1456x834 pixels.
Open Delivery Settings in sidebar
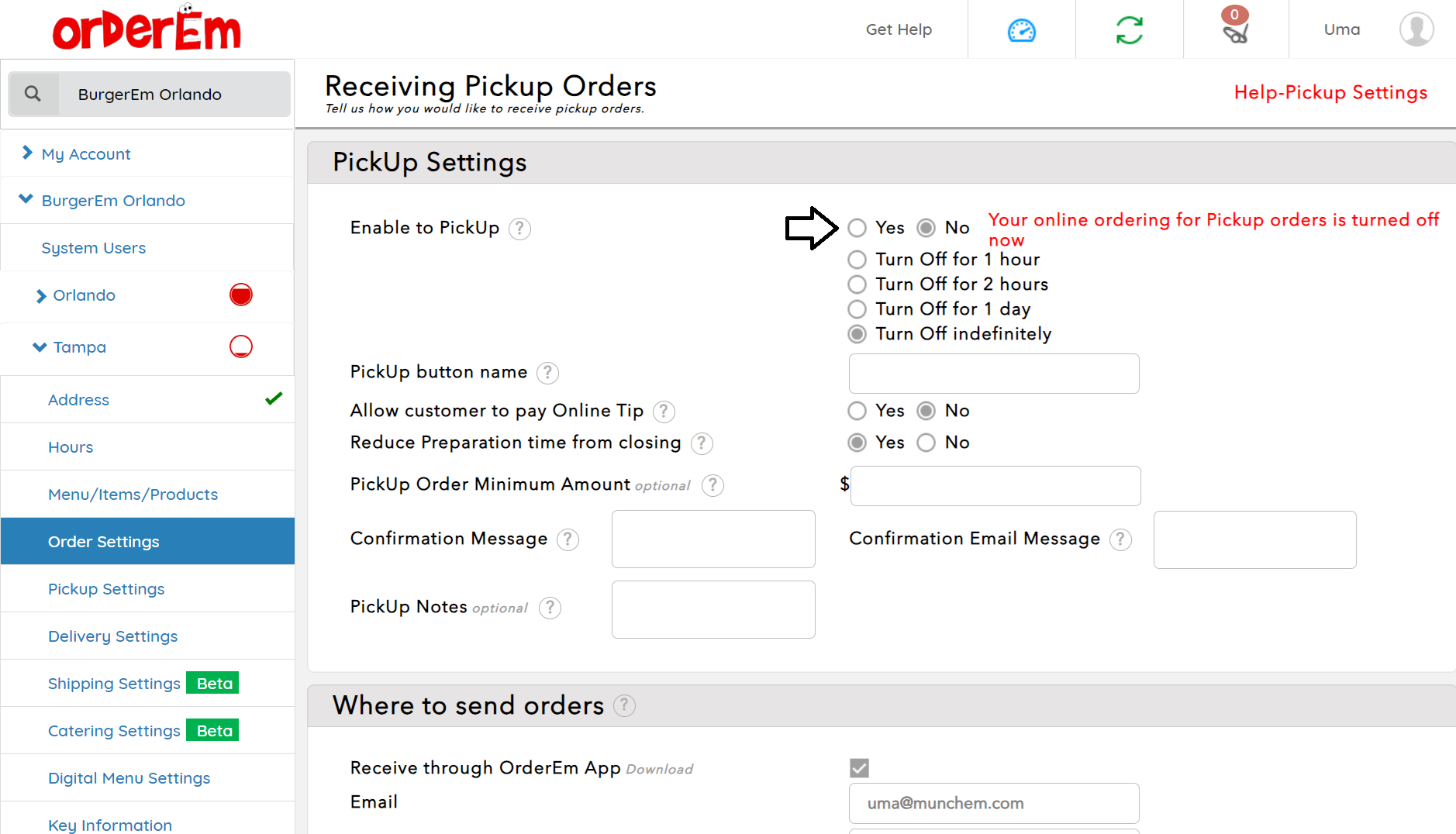pos(112,636)
